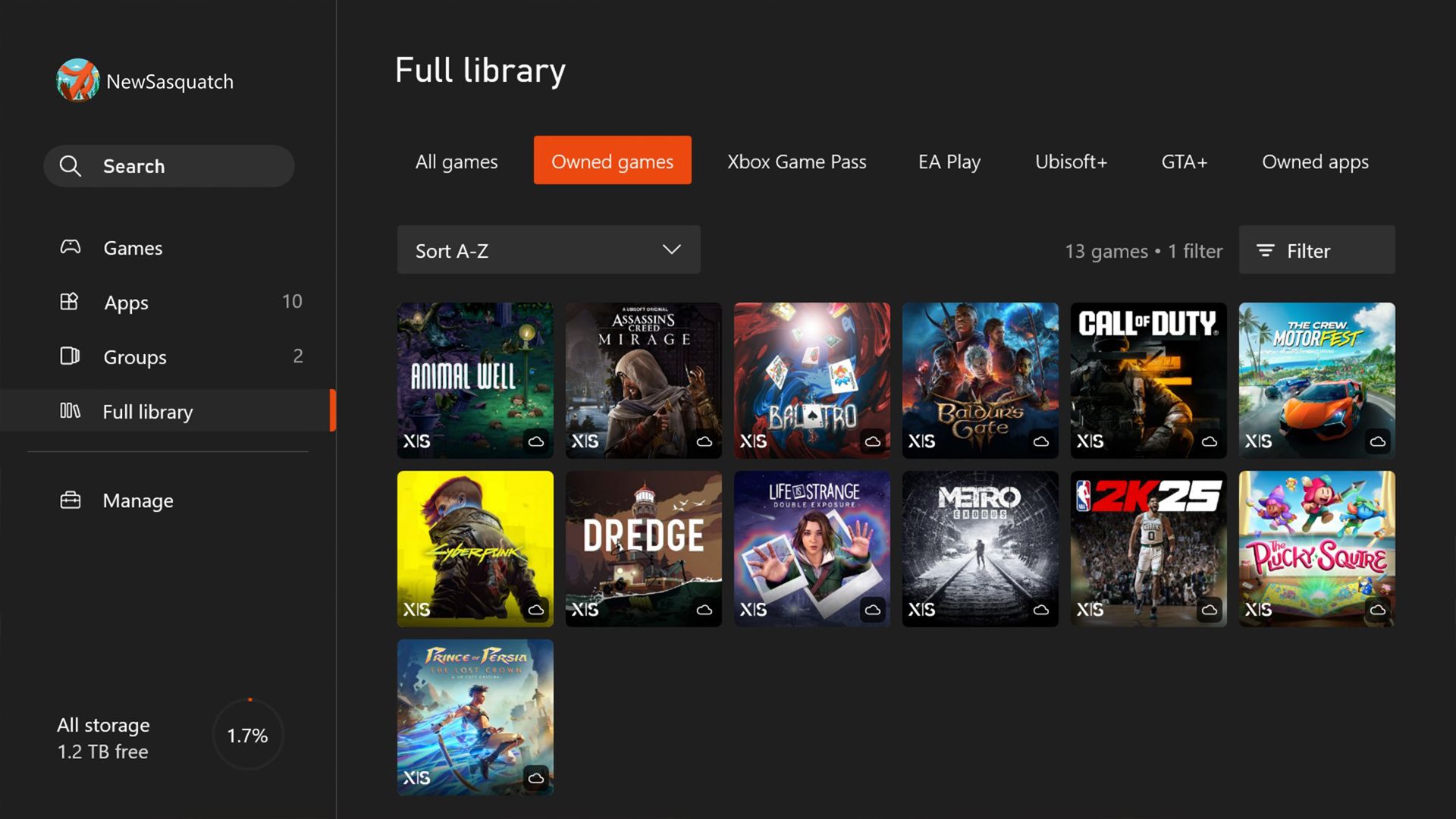Open the Filter dropdown menu
1456x819 pixels.
pos(1316,250)
